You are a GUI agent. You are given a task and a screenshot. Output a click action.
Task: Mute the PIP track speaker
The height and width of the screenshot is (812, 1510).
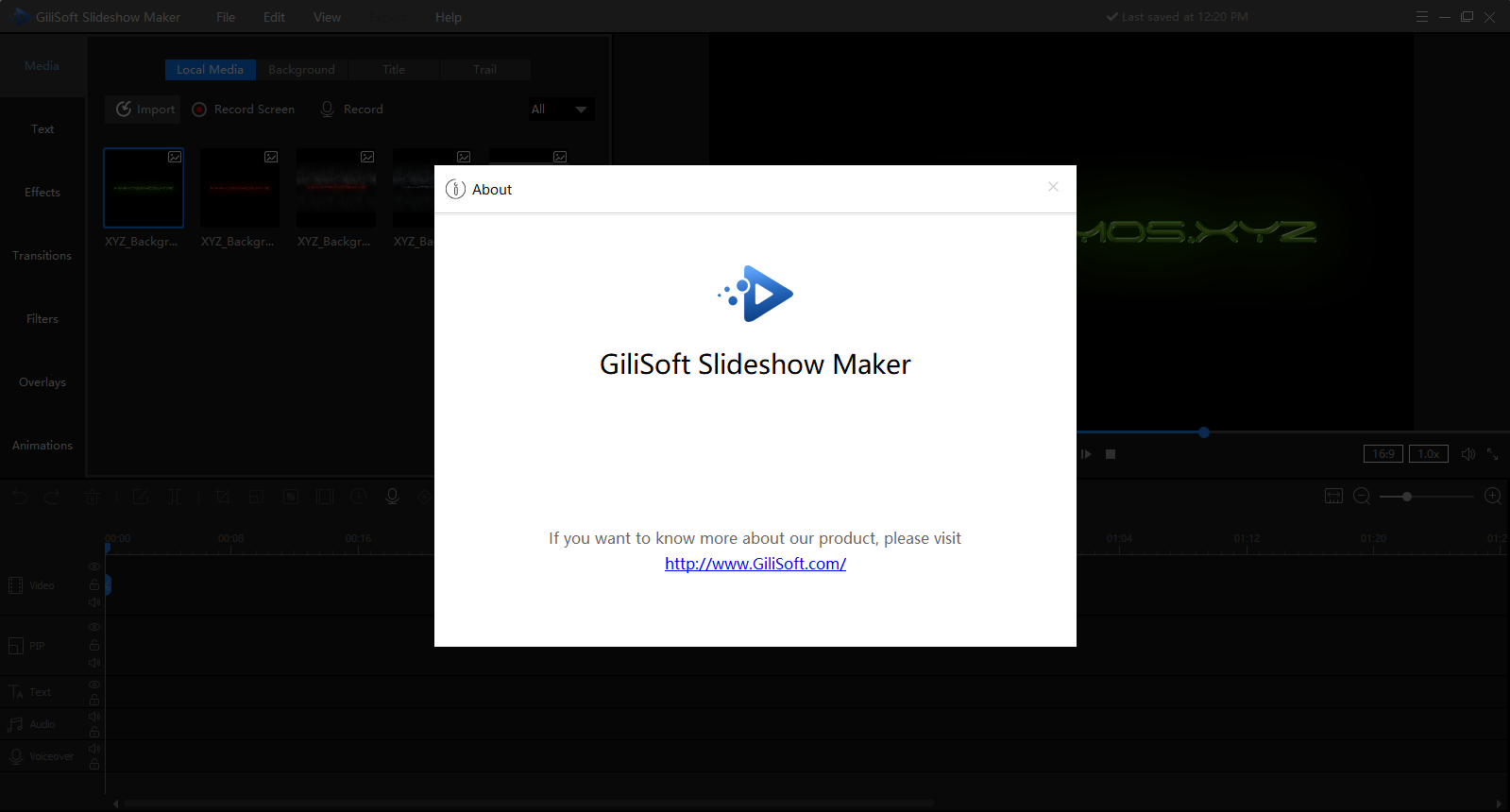click(x=94, y=663)
